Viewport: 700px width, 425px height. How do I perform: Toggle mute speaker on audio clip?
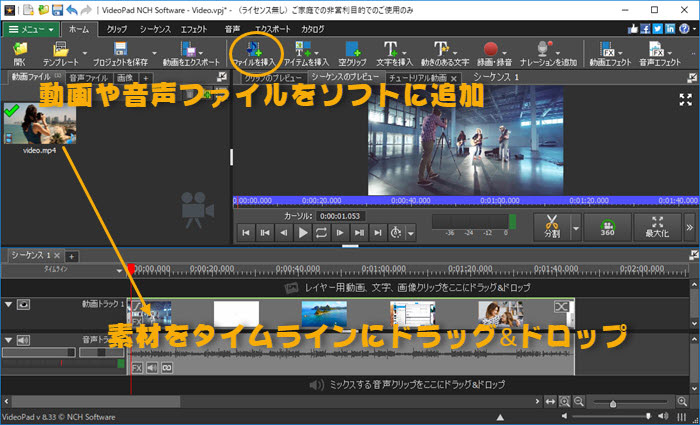pyautogui.click(x=150, y=368)
